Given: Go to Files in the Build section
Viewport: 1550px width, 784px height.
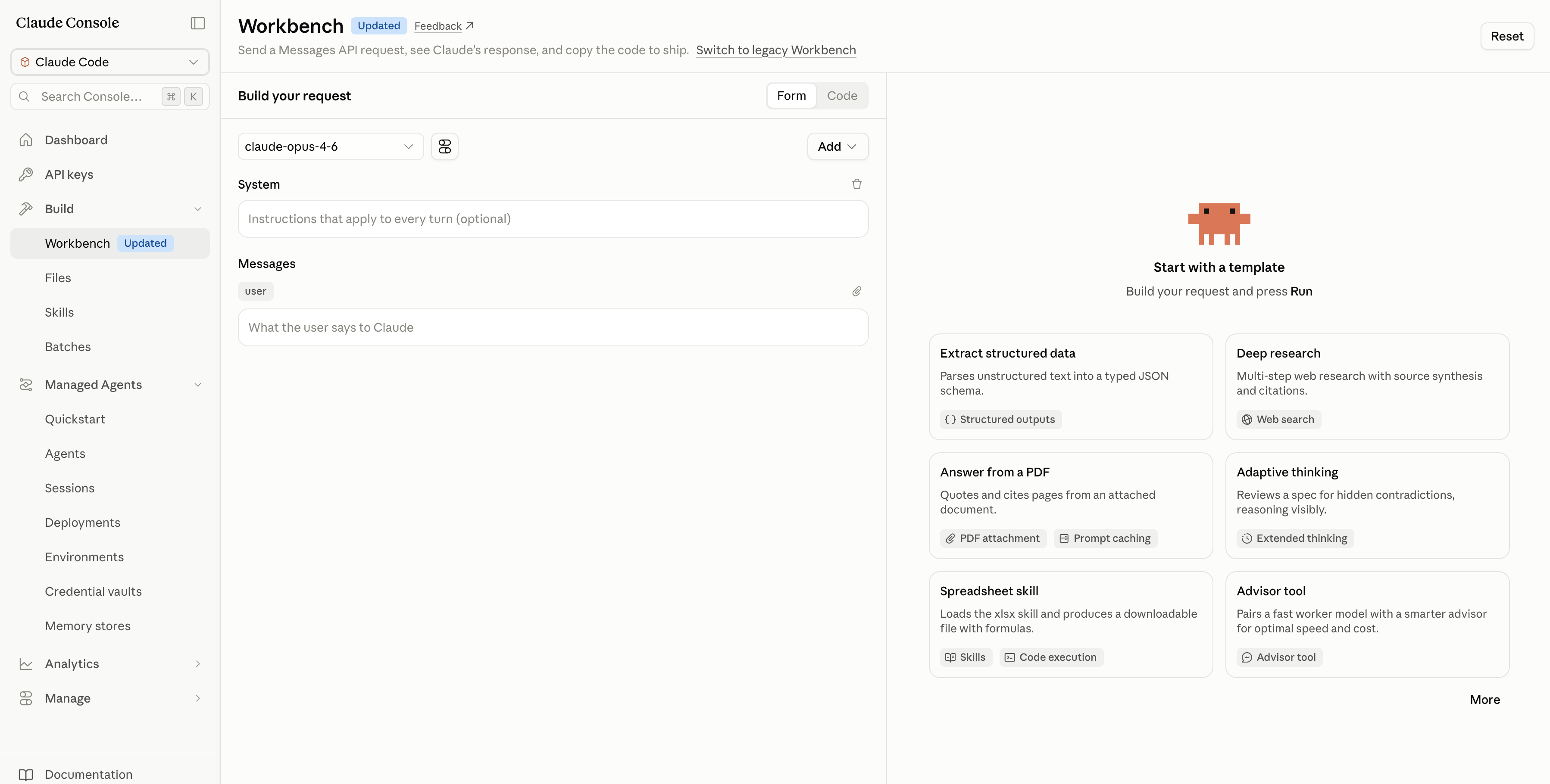Looking at the screenshot, I should pyautogui.click(x=58, y=278).
